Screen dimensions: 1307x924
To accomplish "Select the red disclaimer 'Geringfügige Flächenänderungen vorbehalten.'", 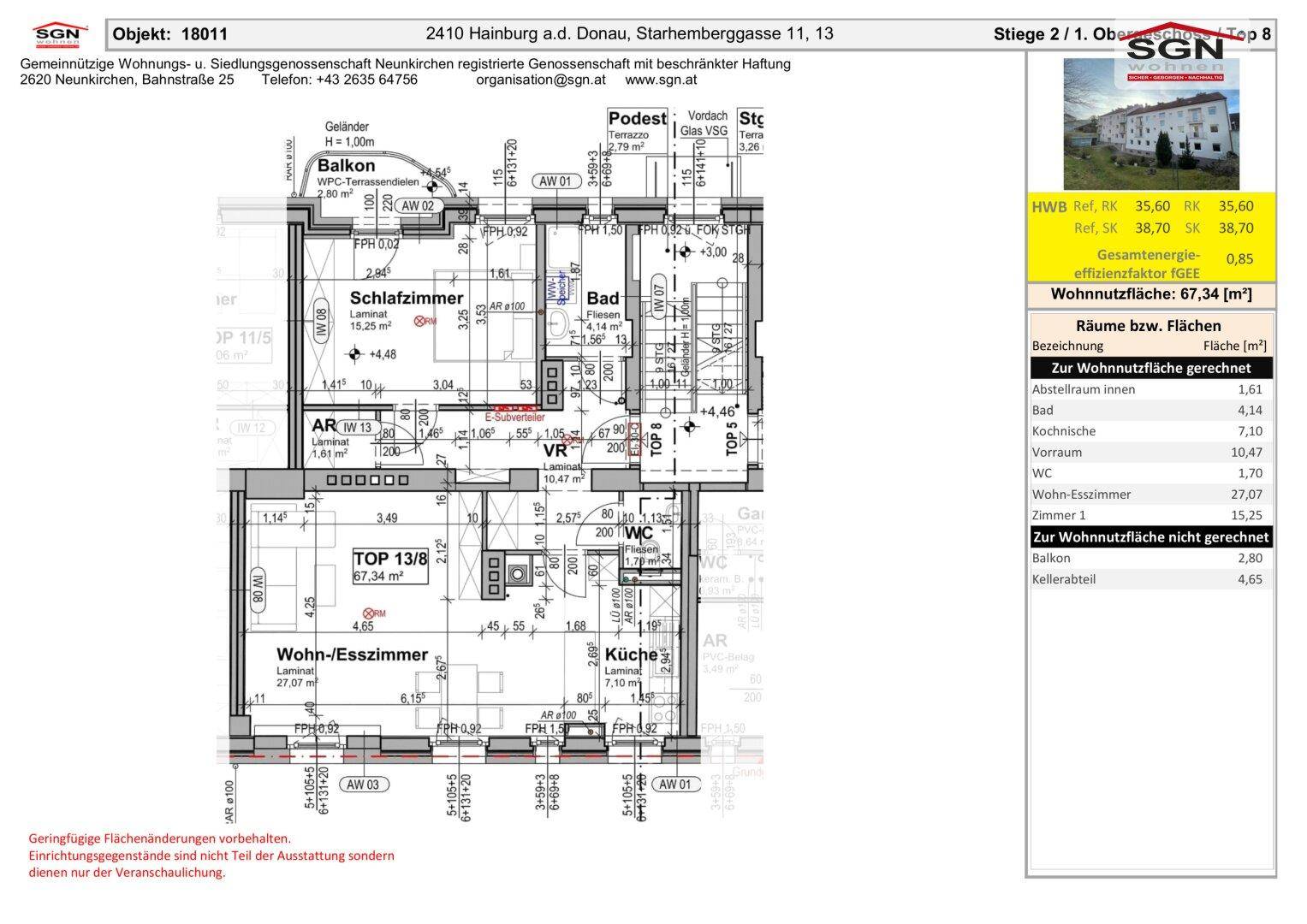I will coord(160,839).
